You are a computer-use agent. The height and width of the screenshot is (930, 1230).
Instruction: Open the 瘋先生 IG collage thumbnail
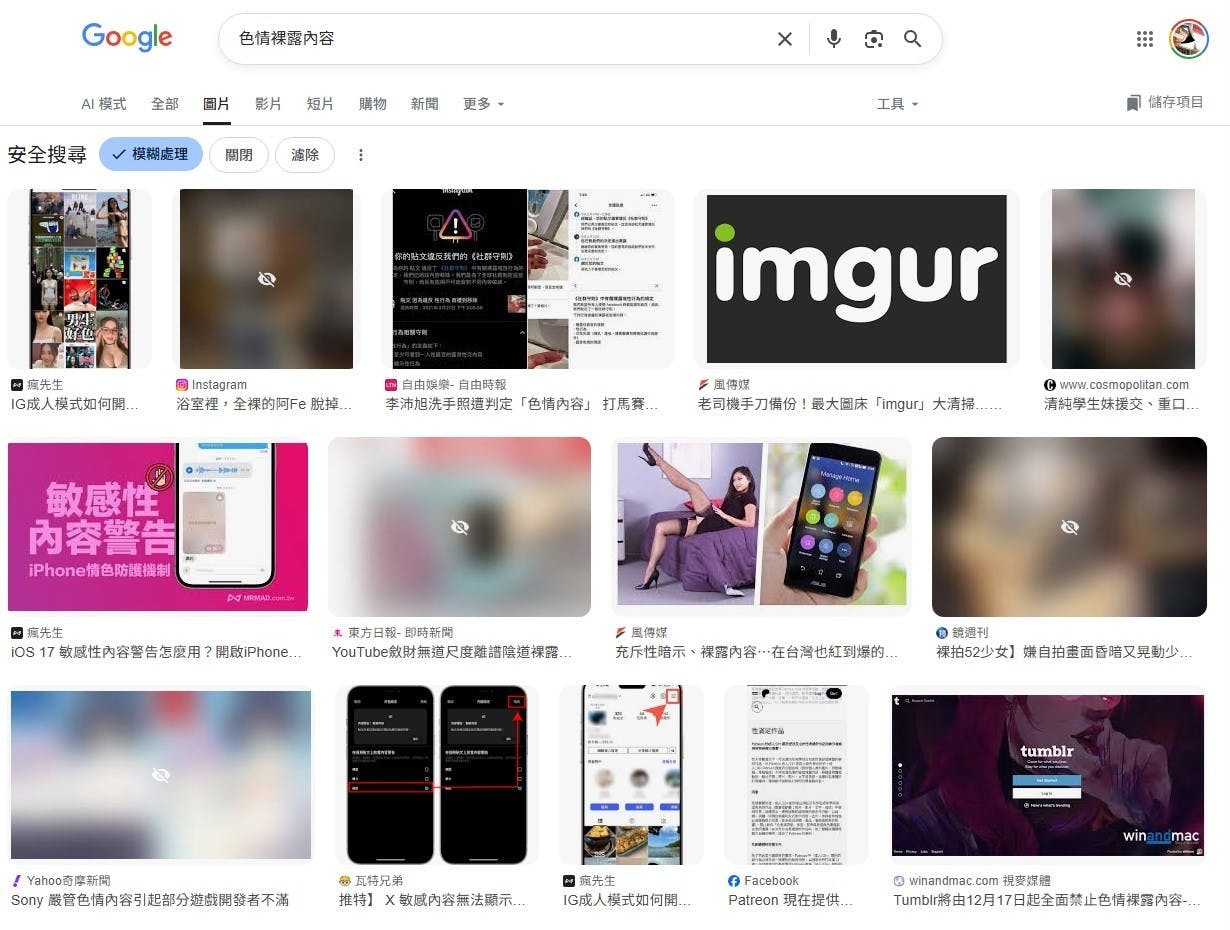click(x=80, y=279)
